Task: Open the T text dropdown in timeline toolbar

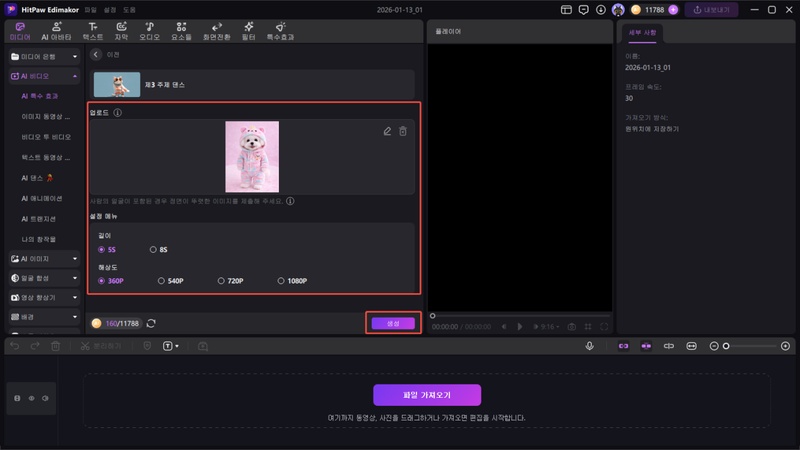Action: tap(170, 346)
